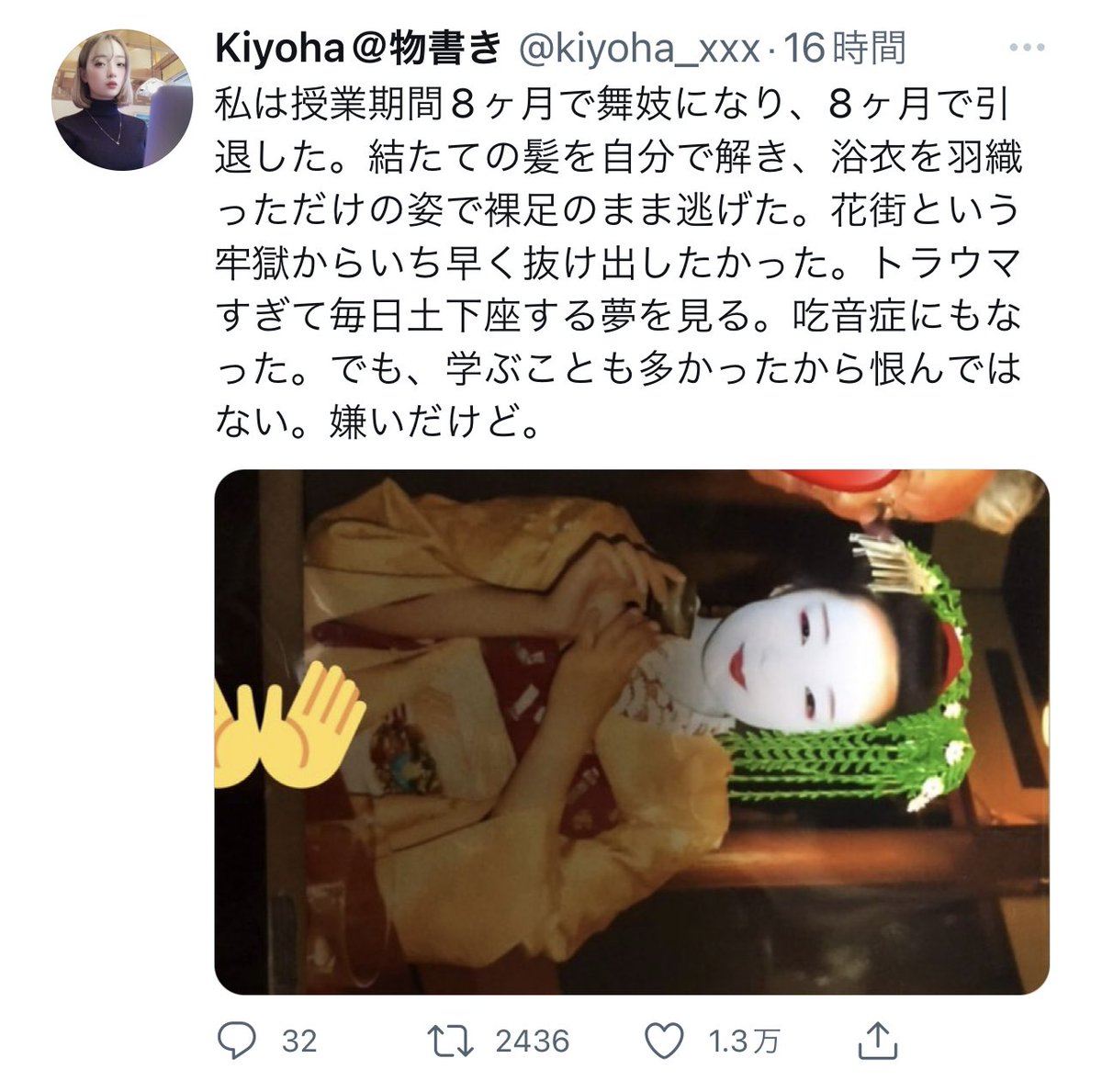Select the tweet's first line of text

pos(613,105)
